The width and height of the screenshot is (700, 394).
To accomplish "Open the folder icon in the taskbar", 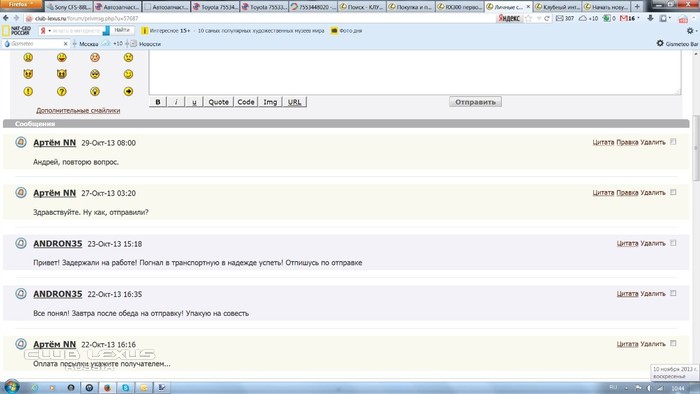I will [x=144, y=387].
